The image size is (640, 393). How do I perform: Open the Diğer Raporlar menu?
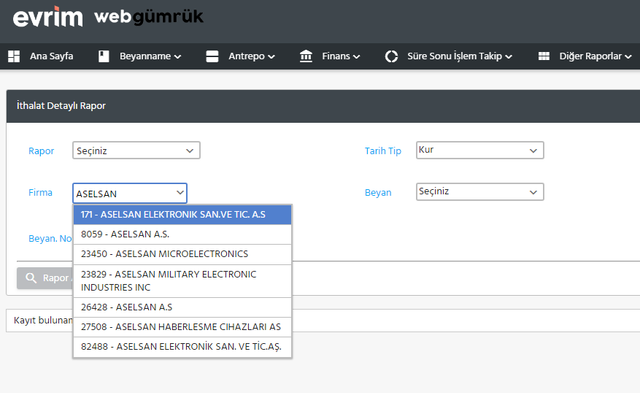[x=595, y=56]
